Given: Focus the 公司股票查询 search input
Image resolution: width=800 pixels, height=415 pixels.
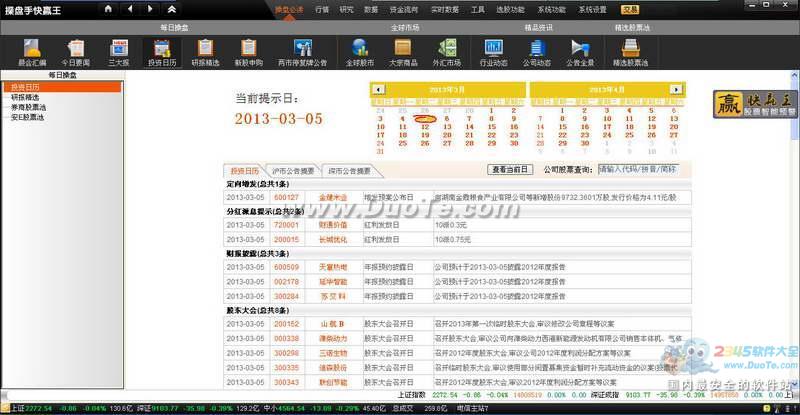Looking at the screenshot, I should (639, 169).
